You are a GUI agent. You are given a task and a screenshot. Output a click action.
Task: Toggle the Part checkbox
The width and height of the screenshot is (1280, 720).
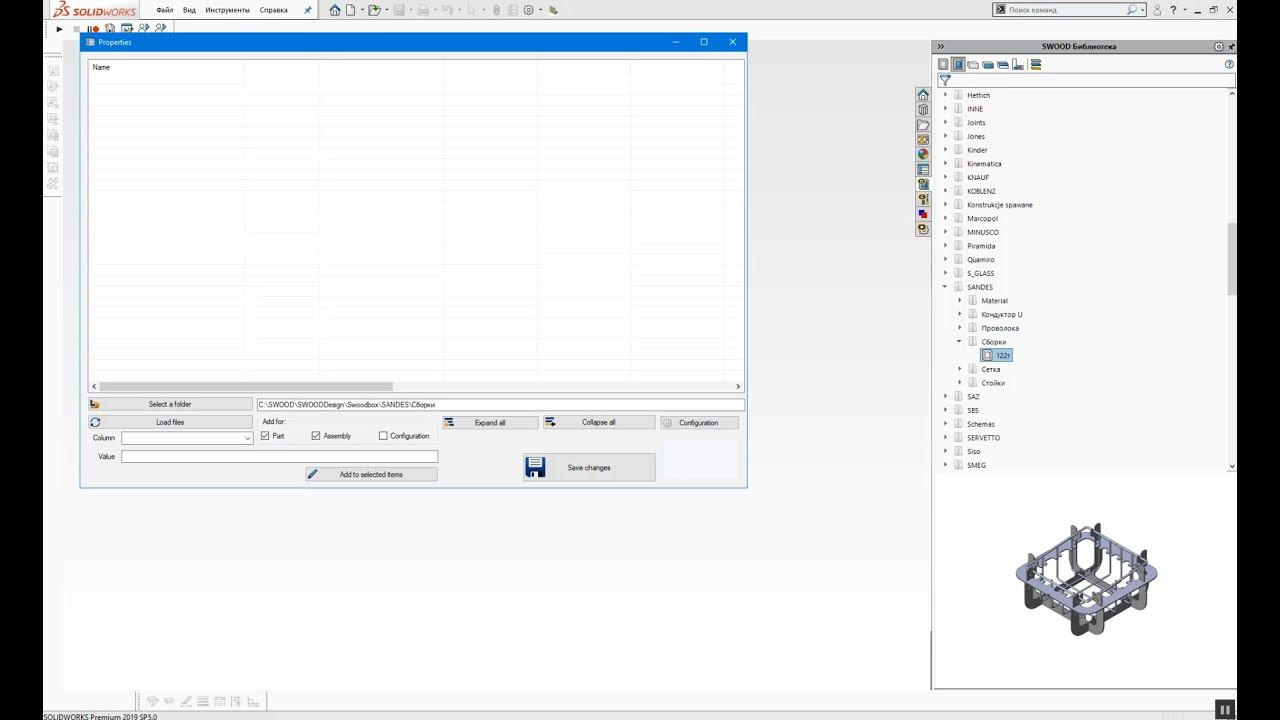(x=265, y=436)
